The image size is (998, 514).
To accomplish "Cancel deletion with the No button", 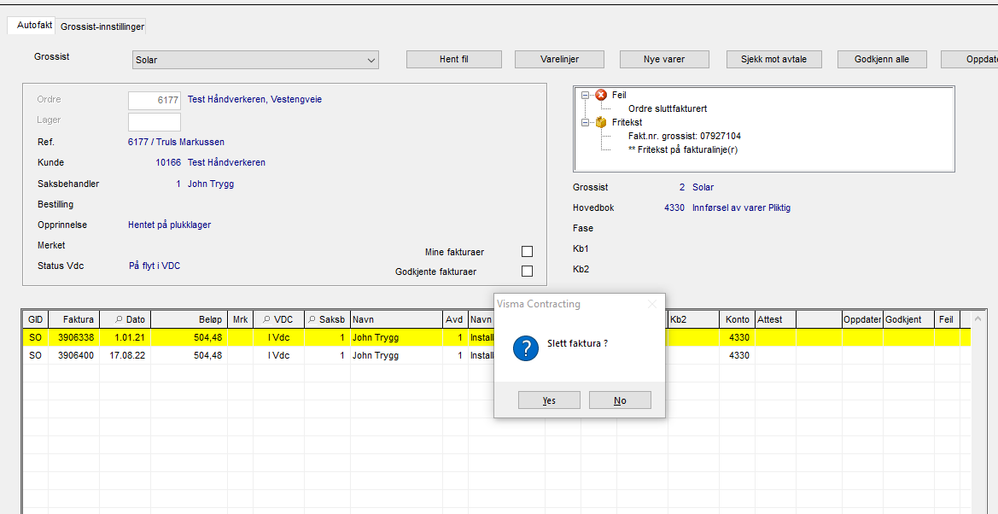I will (x=620, y=400).
